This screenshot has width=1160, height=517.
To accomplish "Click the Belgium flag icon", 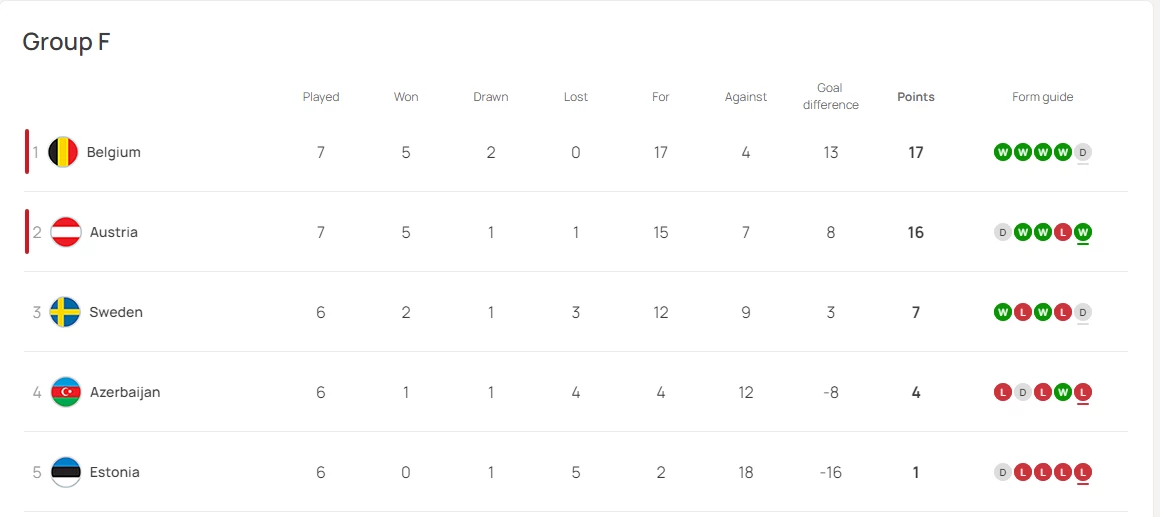I will click(x=63, y=152).
